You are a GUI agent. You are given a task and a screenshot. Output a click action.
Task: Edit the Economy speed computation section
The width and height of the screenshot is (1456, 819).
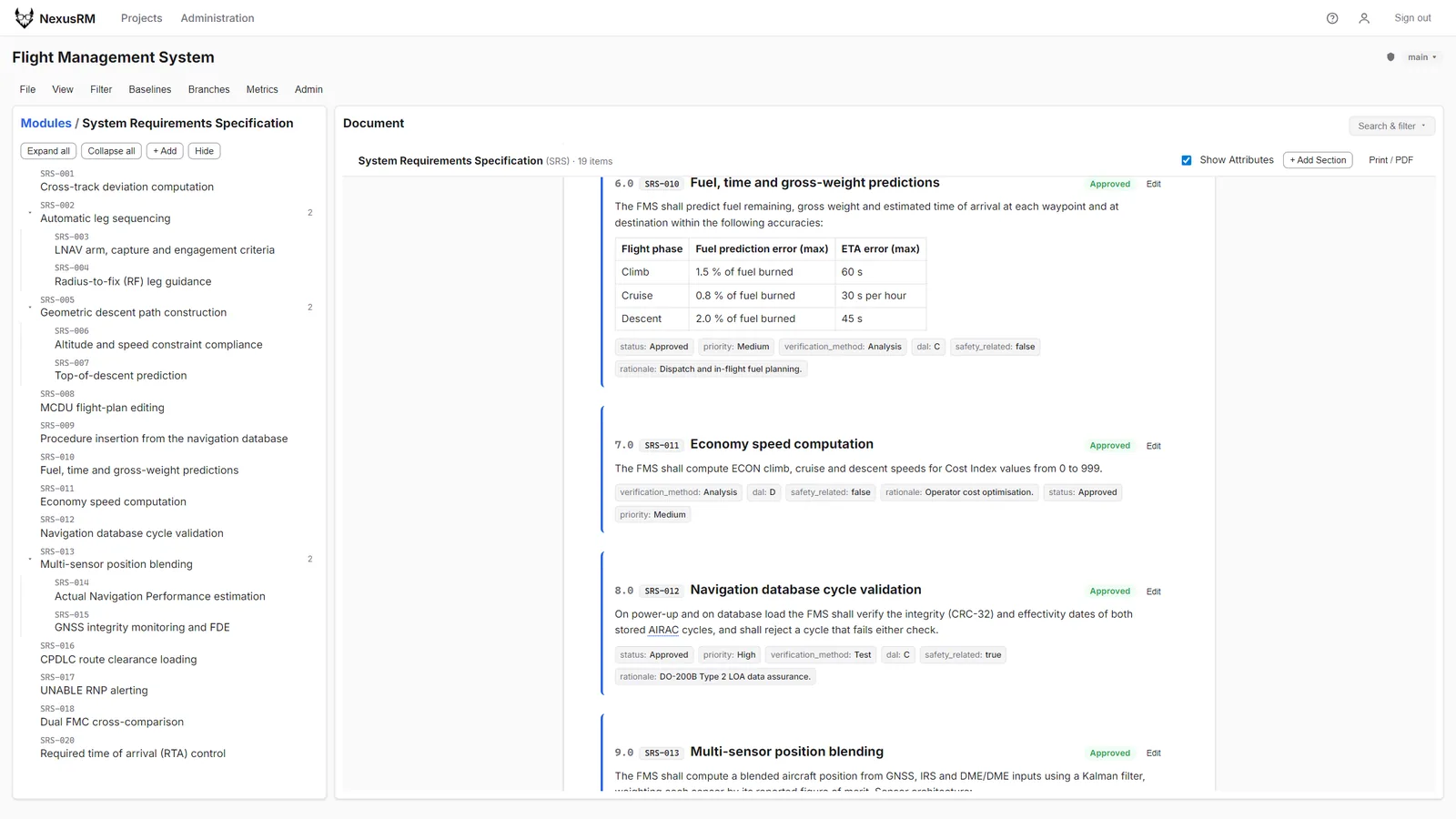[x=1153, y=446]
